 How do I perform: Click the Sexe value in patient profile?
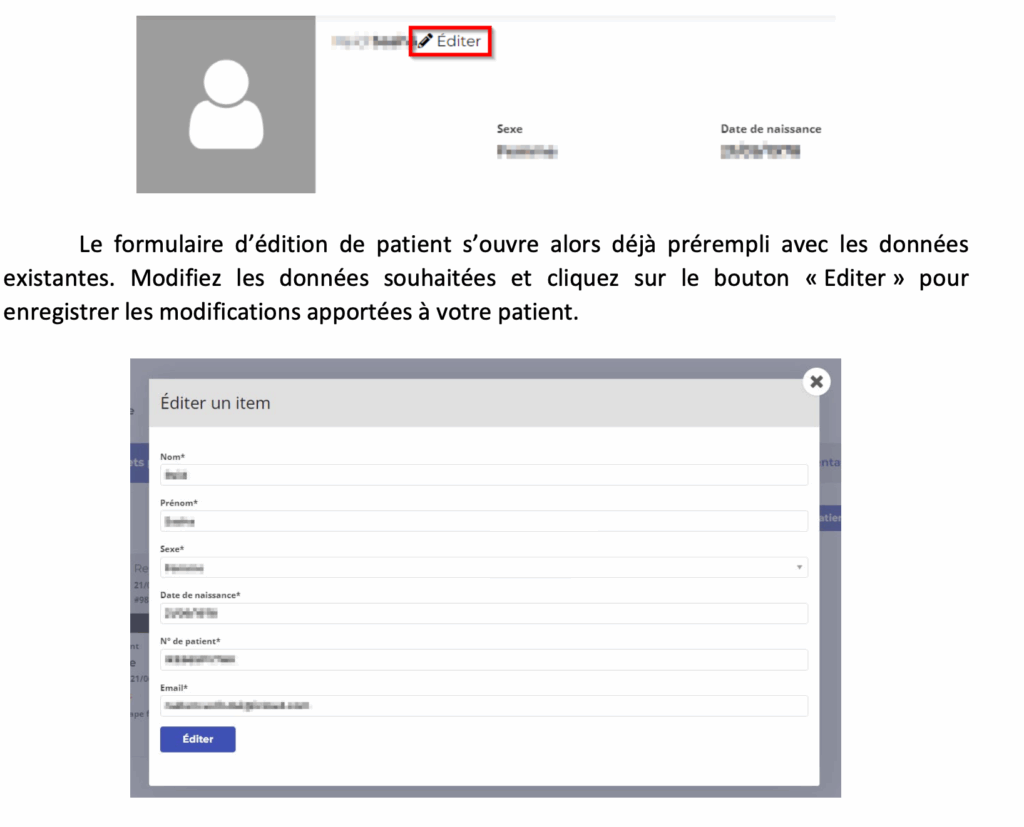526,152
